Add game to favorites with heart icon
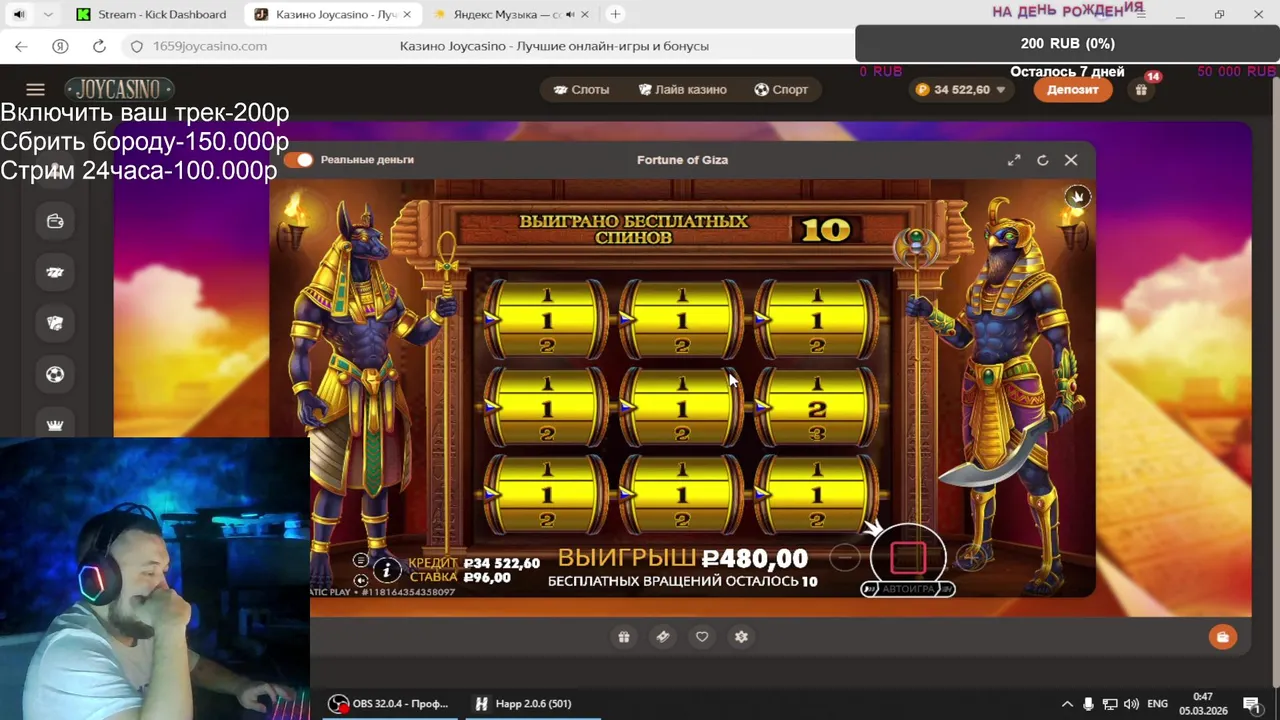The image size is (1280, 720). click(x=702, y=637)
